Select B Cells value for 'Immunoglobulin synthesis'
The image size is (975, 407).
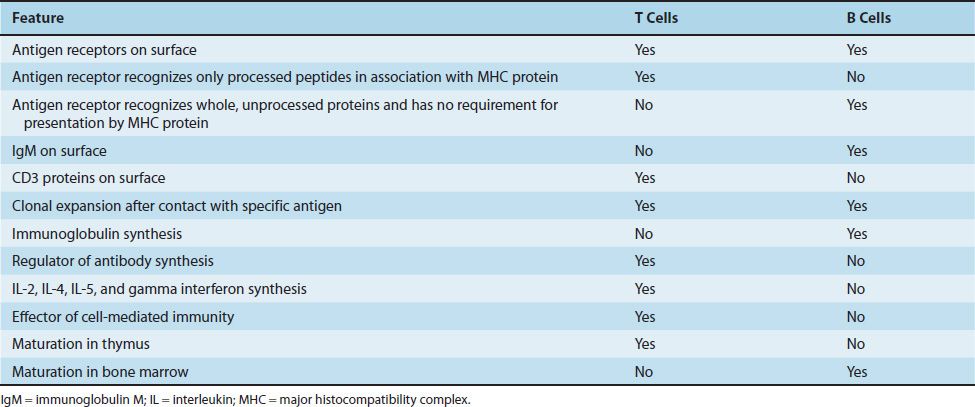coord(858,234)
